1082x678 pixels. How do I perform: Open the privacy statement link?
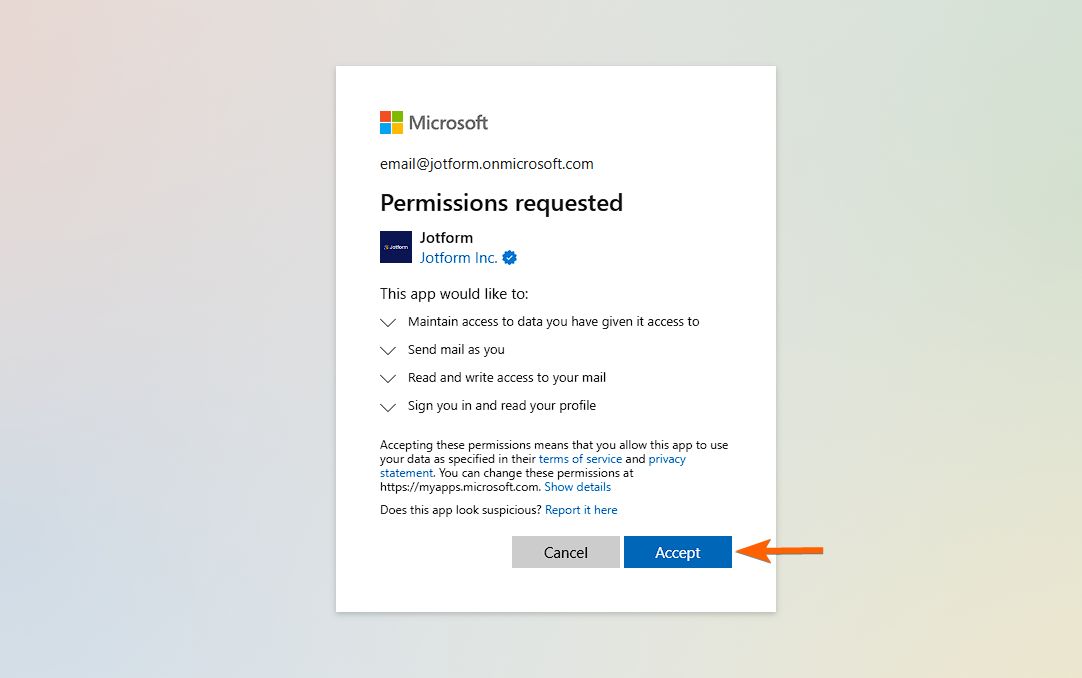pyautogui.click(x=667, y=459)
